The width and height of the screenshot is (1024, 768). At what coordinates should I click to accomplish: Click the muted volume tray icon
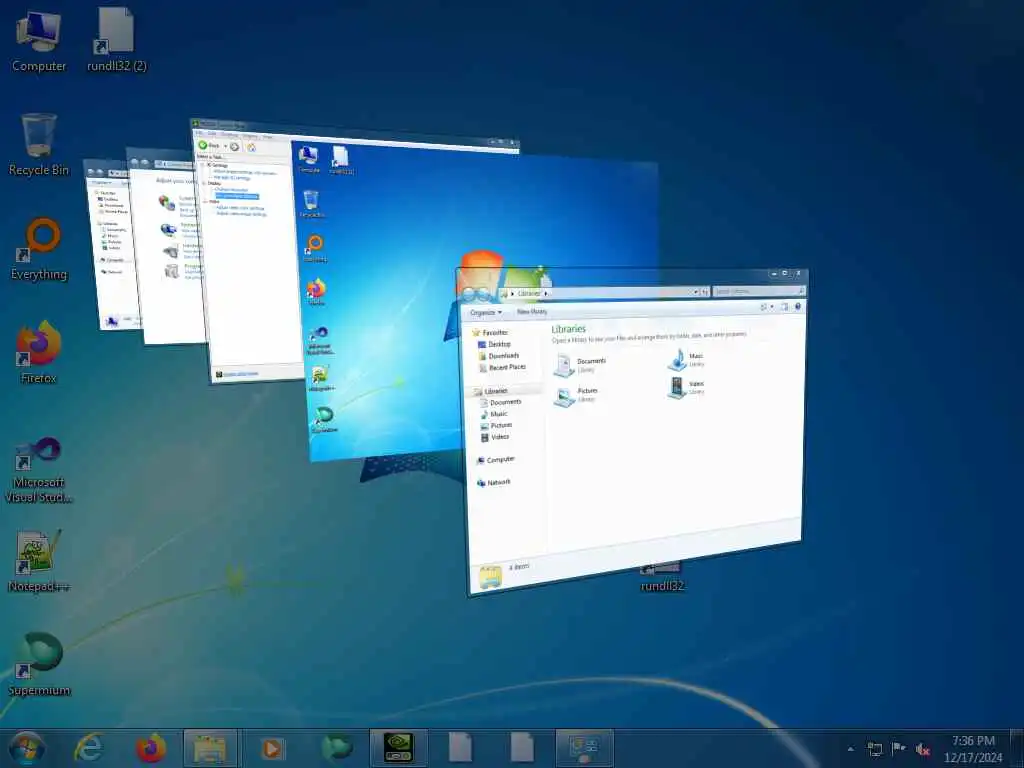[923, 749]
